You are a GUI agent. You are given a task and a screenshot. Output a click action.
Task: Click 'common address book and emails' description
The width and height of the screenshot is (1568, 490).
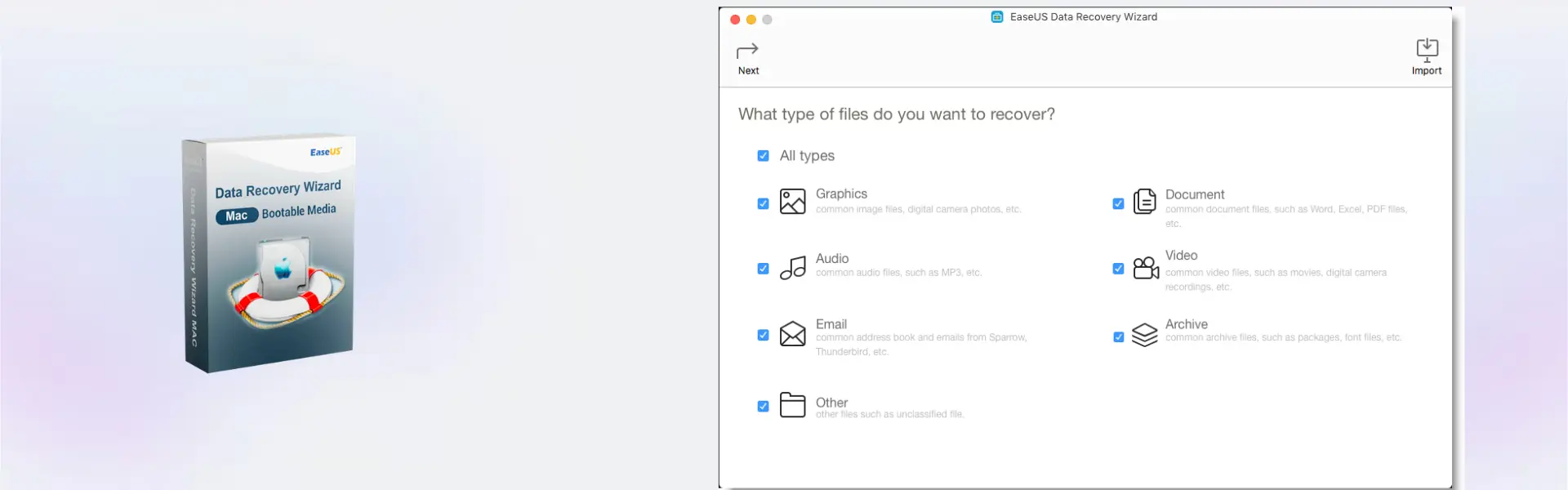pyautogui.click(x=921, y=345)
